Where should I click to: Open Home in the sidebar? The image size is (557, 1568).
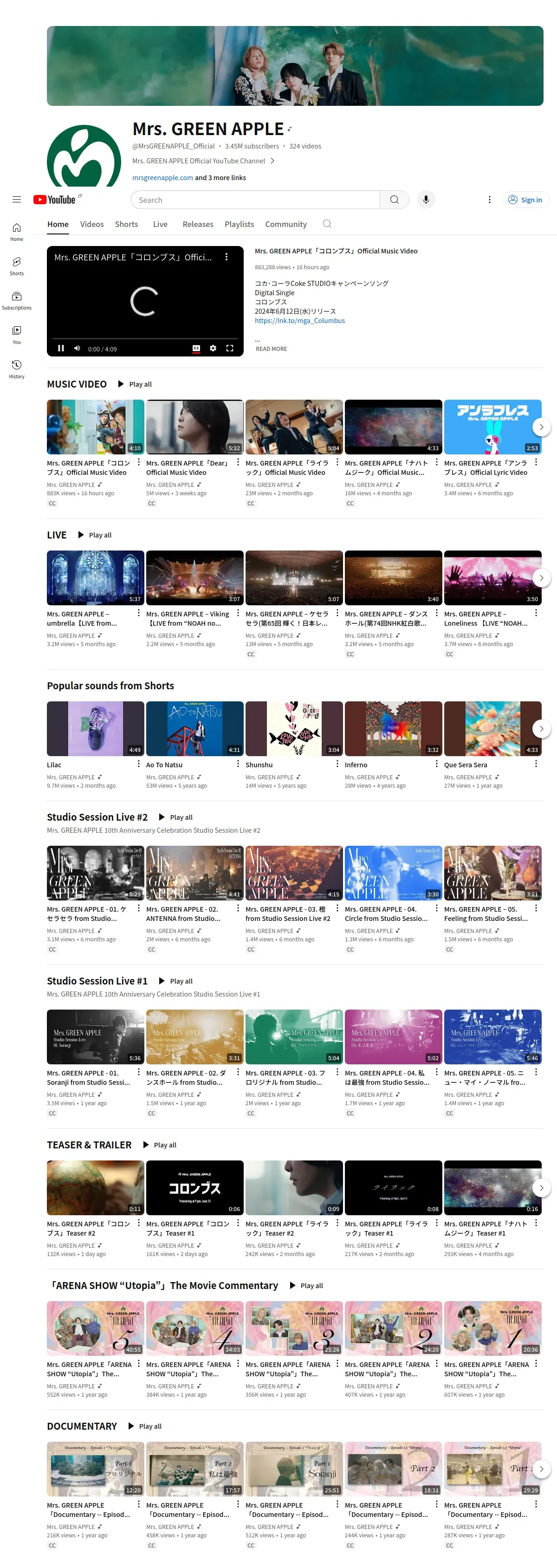coord(16,232)
